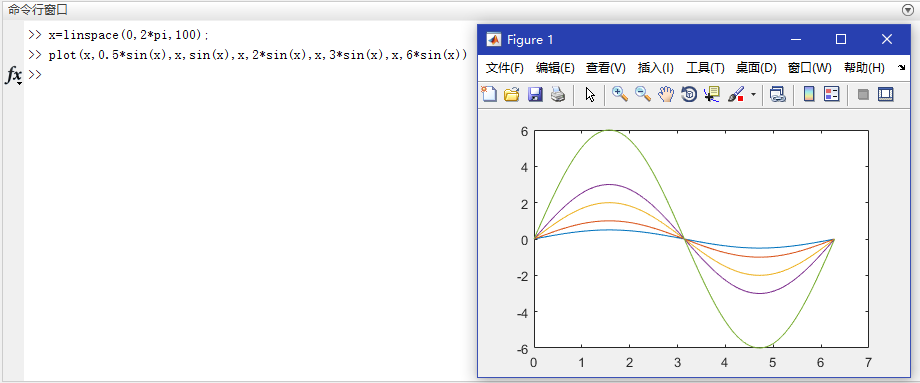Open the 文件(F) menu in Figure 1
This screenshot has width=920, height=383.
click(x=505, y=68)
